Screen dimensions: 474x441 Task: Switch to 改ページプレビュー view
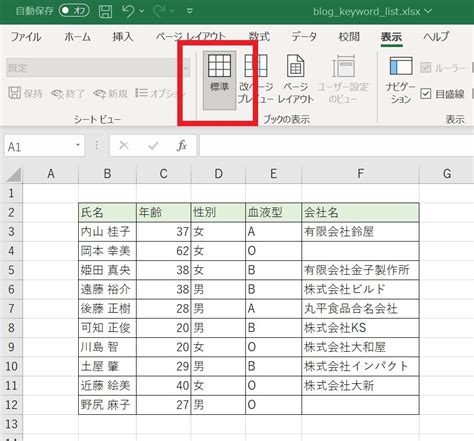256,80
